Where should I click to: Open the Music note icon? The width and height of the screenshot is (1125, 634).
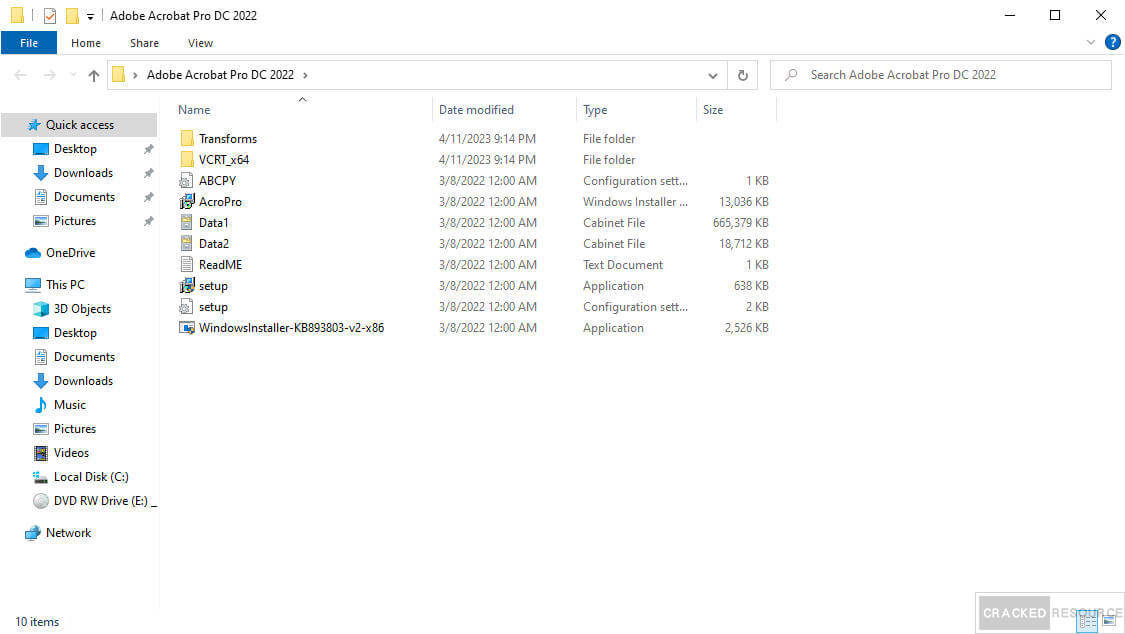(41, 405)
